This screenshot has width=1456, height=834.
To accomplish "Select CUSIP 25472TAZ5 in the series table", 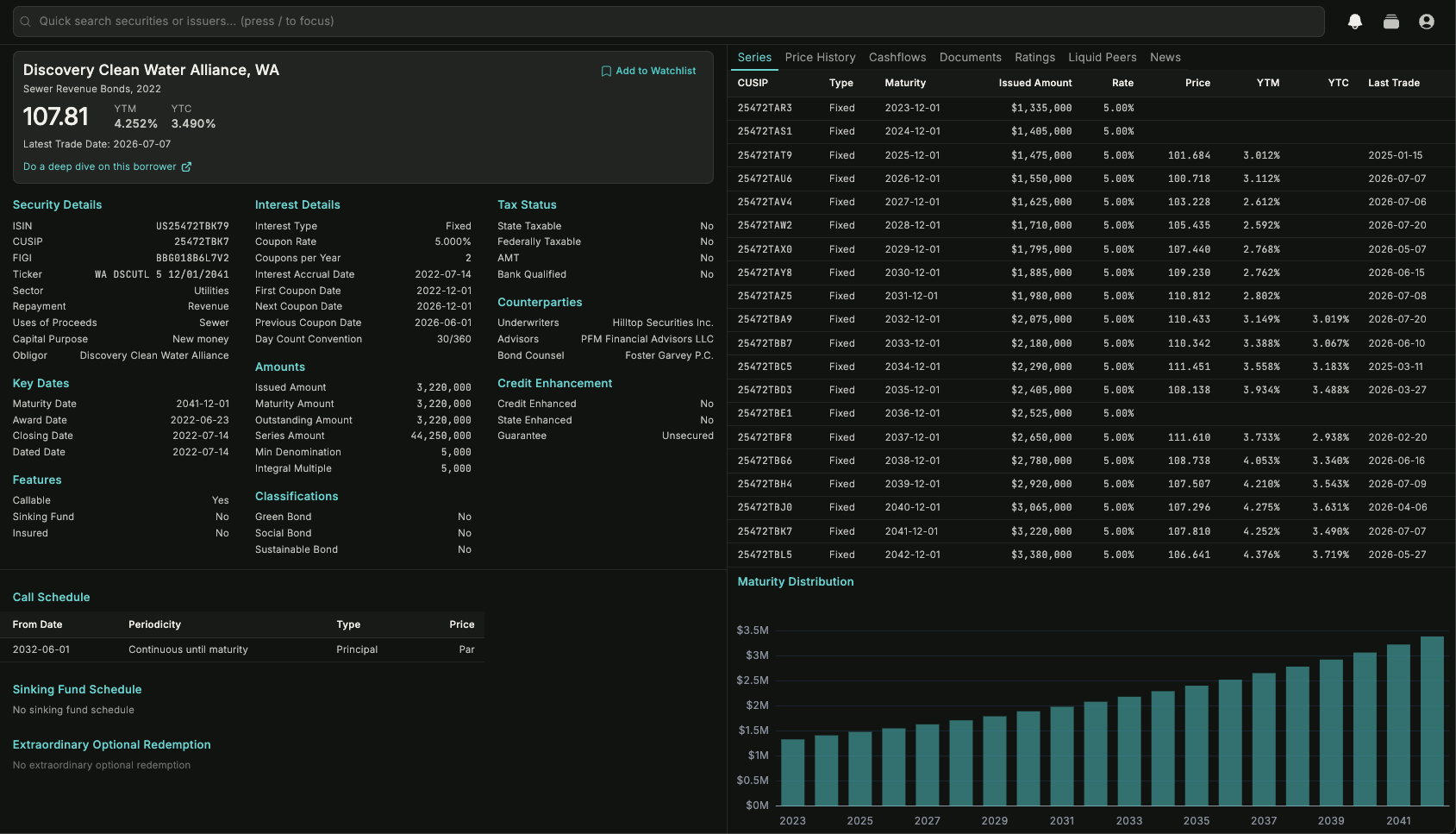I will [765, 296].
